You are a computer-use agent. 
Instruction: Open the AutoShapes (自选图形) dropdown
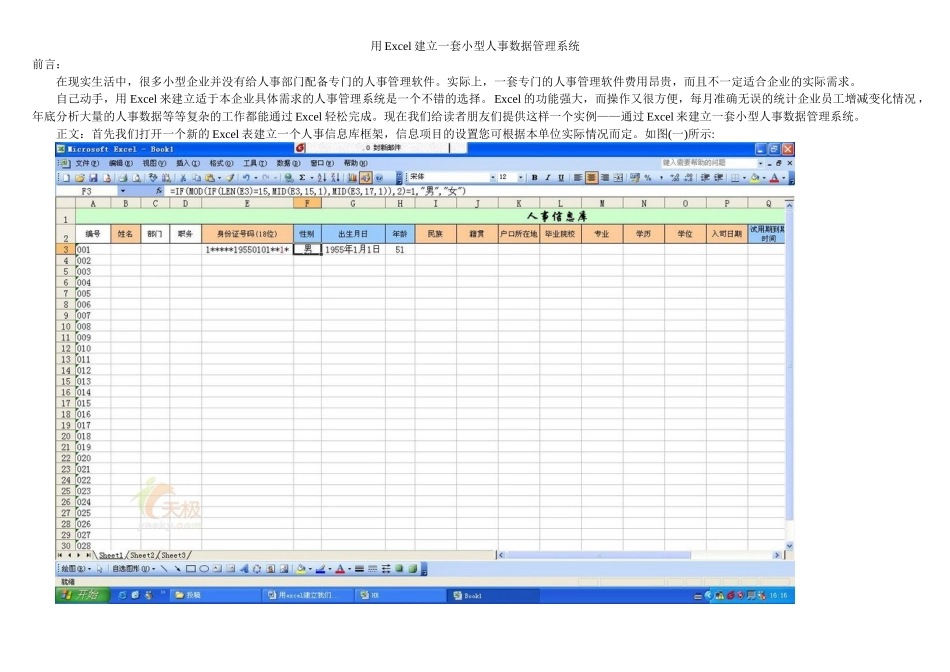pos(134,568)
